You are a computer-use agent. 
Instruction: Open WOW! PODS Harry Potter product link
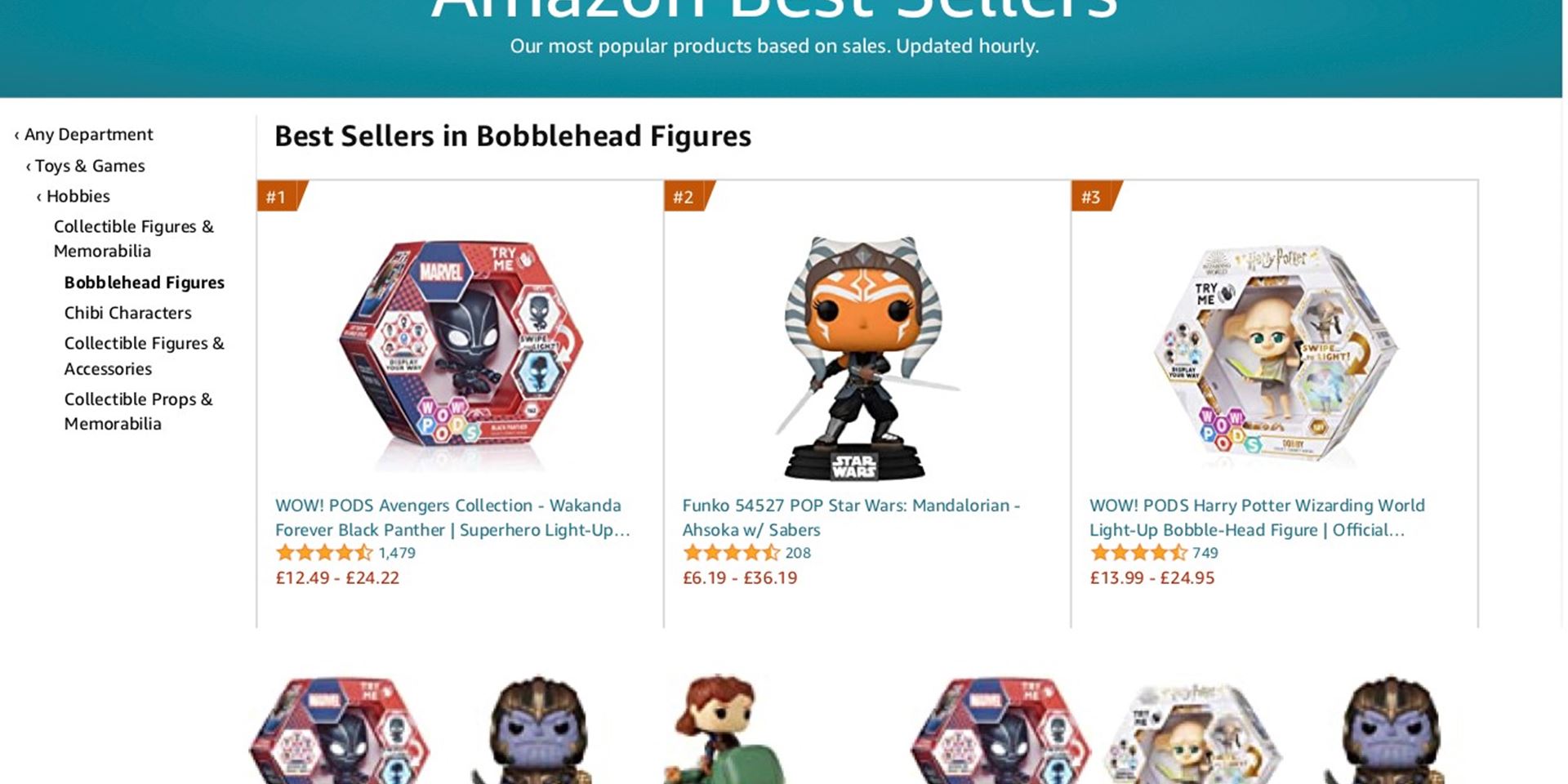click(1257, 518)
